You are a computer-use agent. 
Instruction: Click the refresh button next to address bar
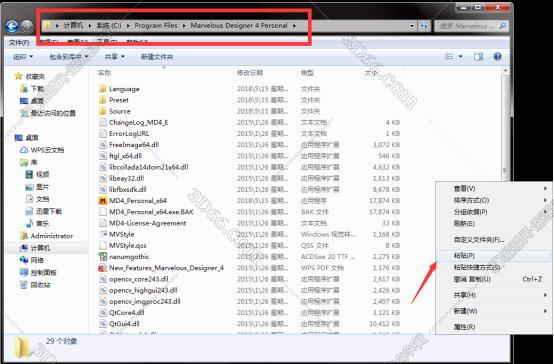424,26
